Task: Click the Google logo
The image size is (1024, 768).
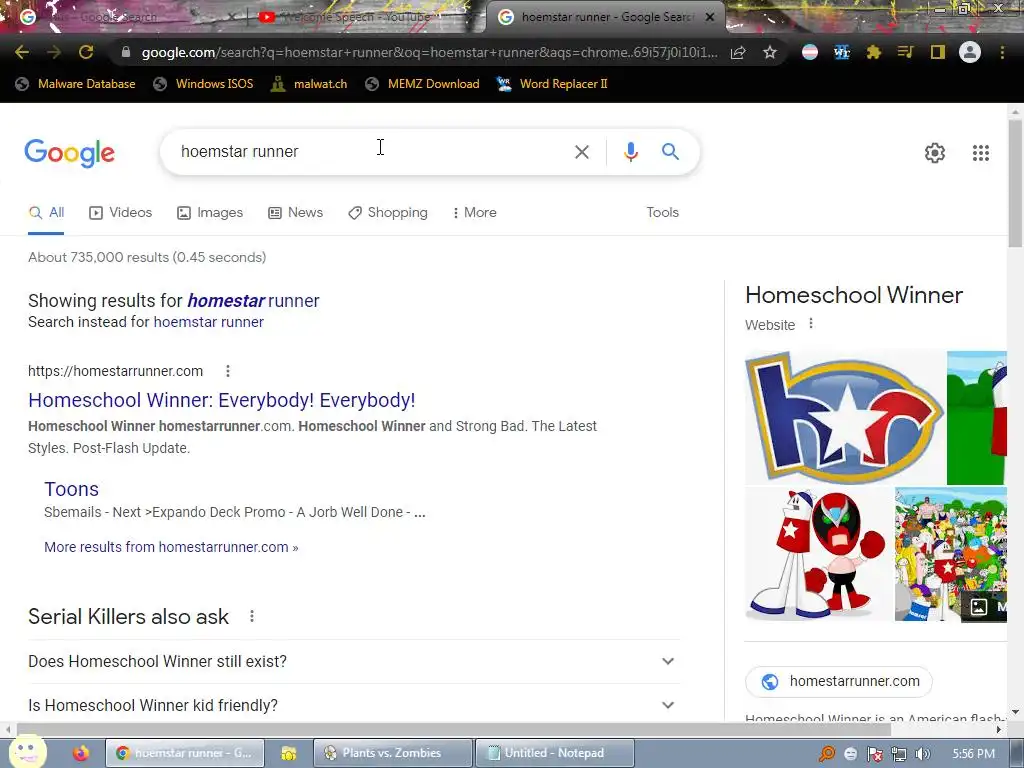Action: (69, 153)
